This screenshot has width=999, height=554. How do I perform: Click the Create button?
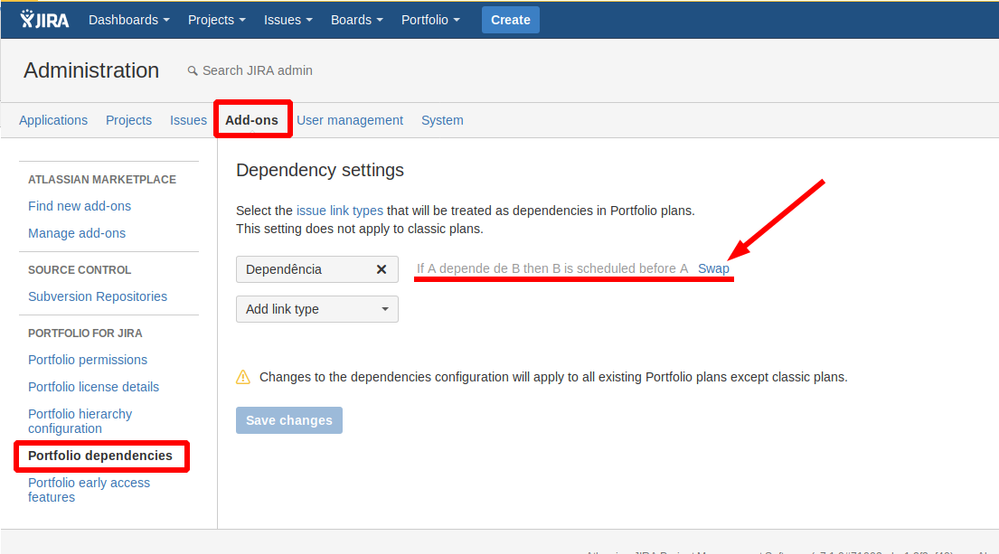(x=510, y=20)
